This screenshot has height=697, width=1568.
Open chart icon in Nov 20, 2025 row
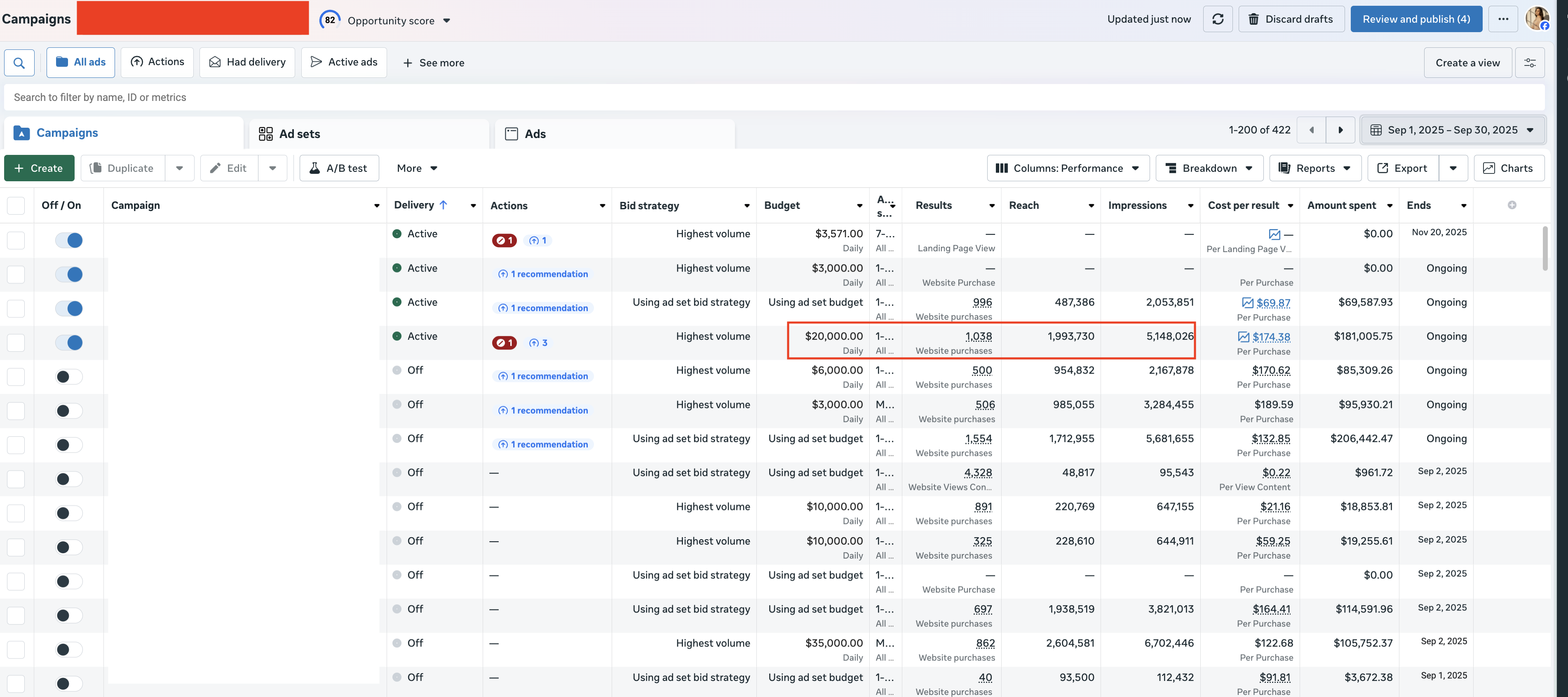pyautogui.click(x=1275, y=234)
